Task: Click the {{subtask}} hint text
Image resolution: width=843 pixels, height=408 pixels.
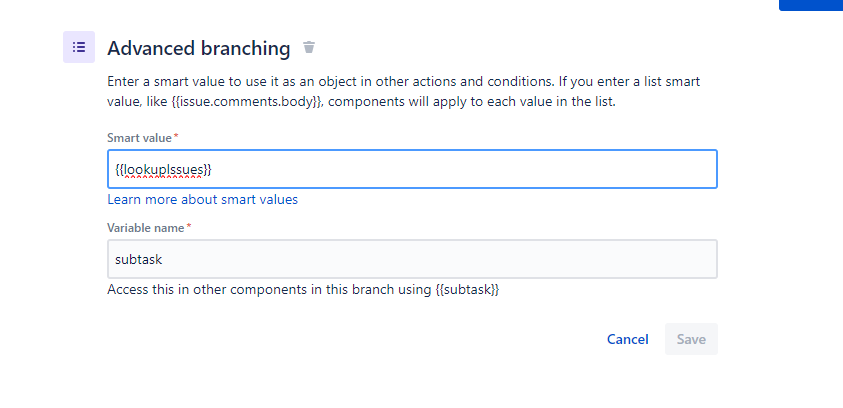Action: [467, 290]
